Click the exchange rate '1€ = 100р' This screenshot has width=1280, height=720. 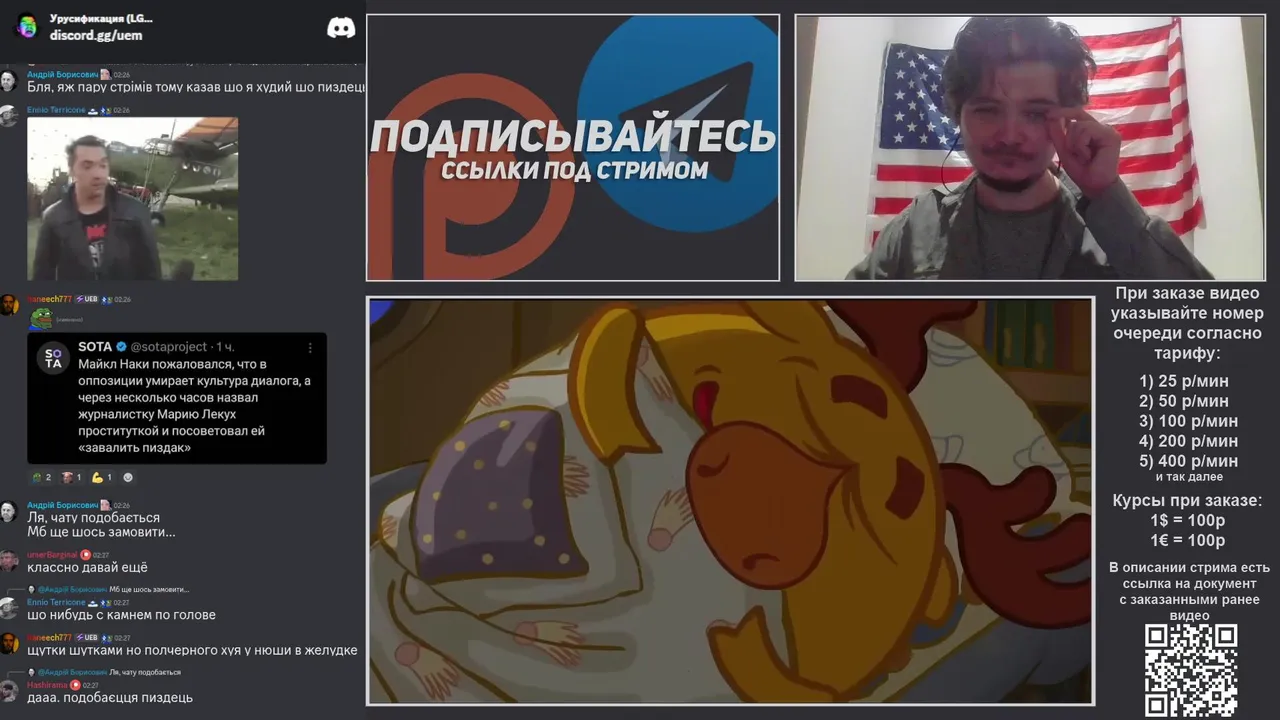[1187, 541]
